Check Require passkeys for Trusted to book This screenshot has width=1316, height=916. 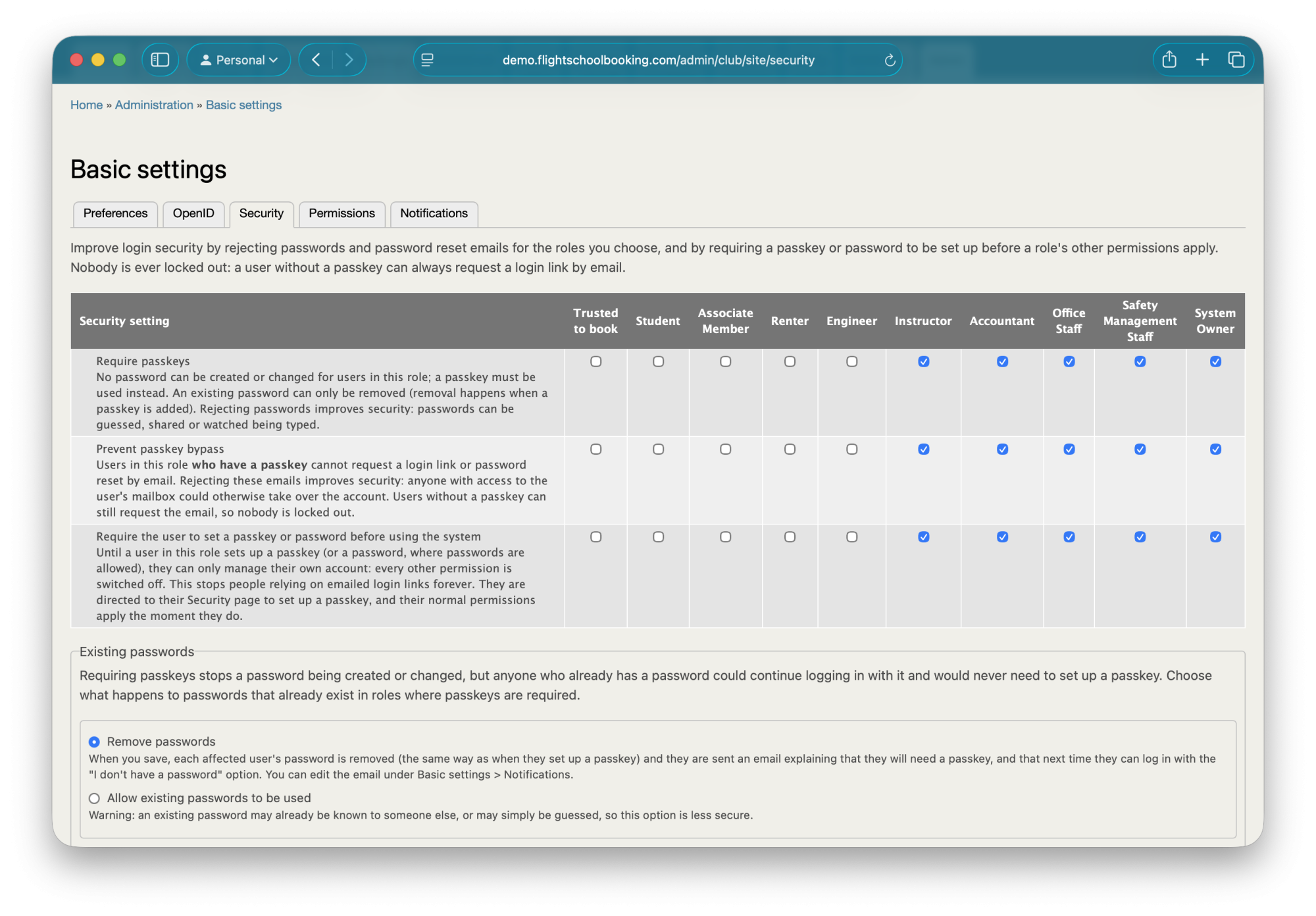click(595, 361)
